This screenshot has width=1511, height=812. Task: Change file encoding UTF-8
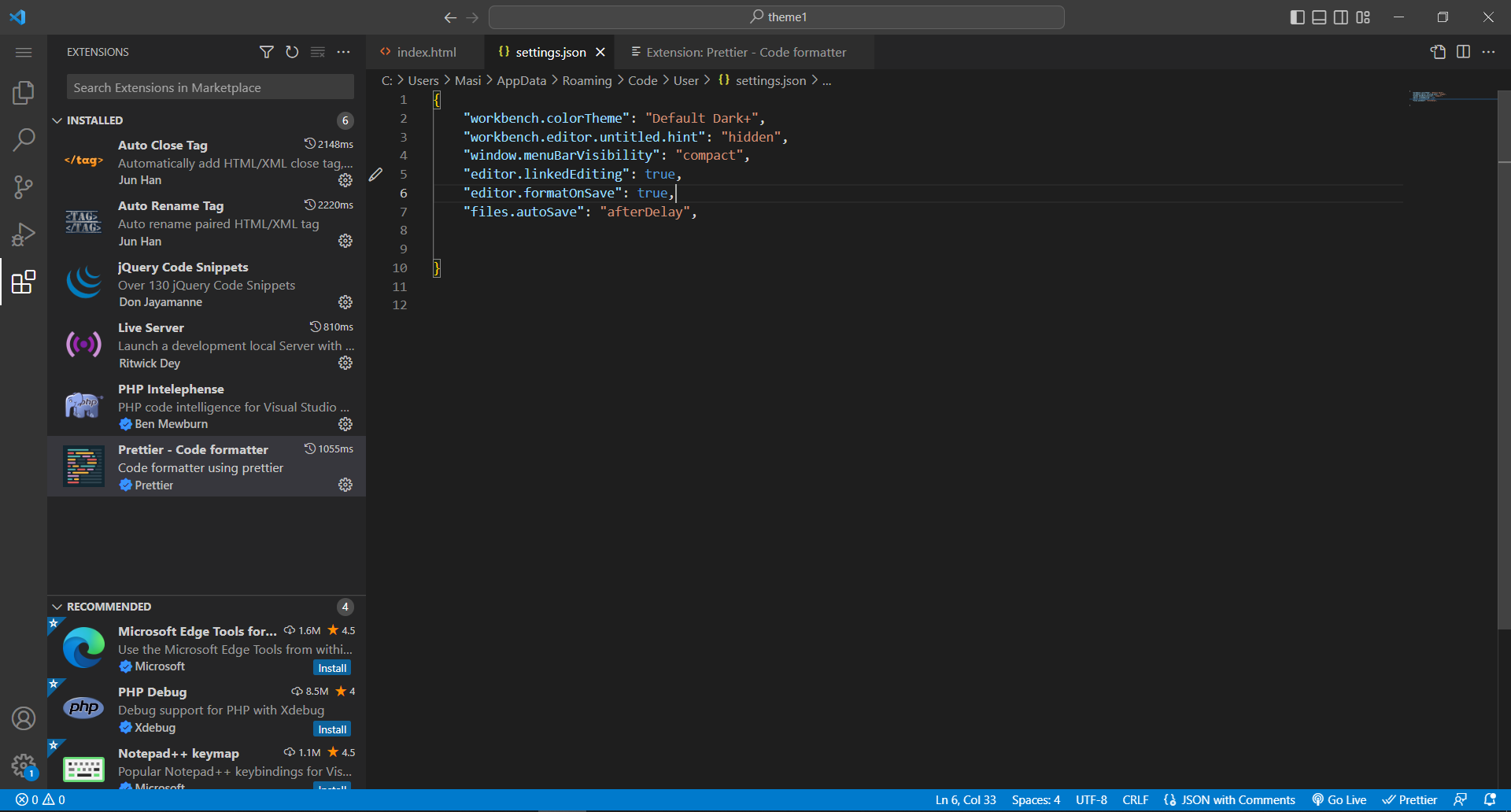(1092, 799)
